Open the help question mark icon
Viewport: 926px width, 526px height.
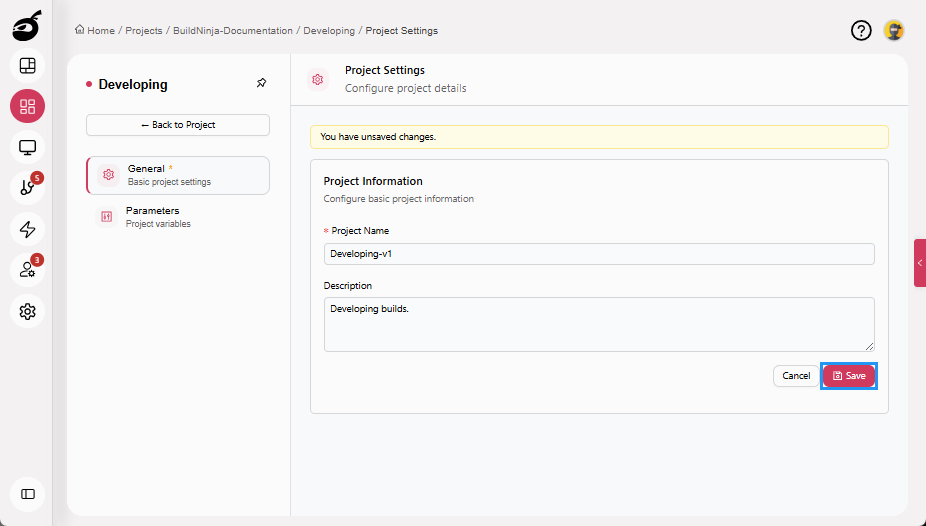point(861,30)
